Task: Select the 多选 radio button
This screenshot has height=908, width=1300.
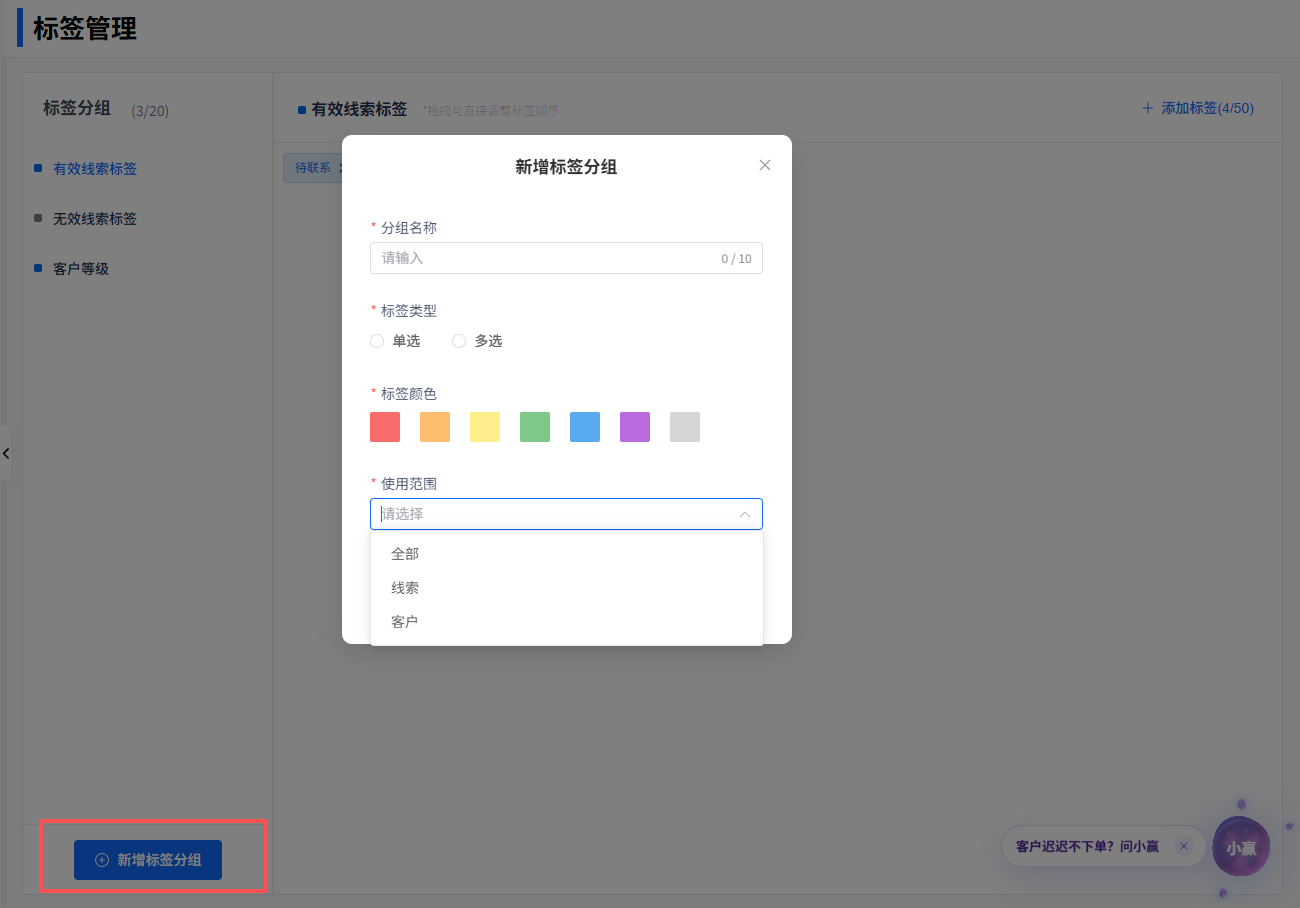Action: 459,341
